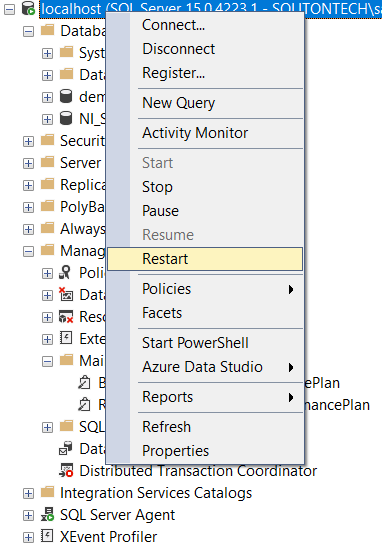The image size is (382, 550).
Task: Click the Extended Events icon
Action: point(66,338)
